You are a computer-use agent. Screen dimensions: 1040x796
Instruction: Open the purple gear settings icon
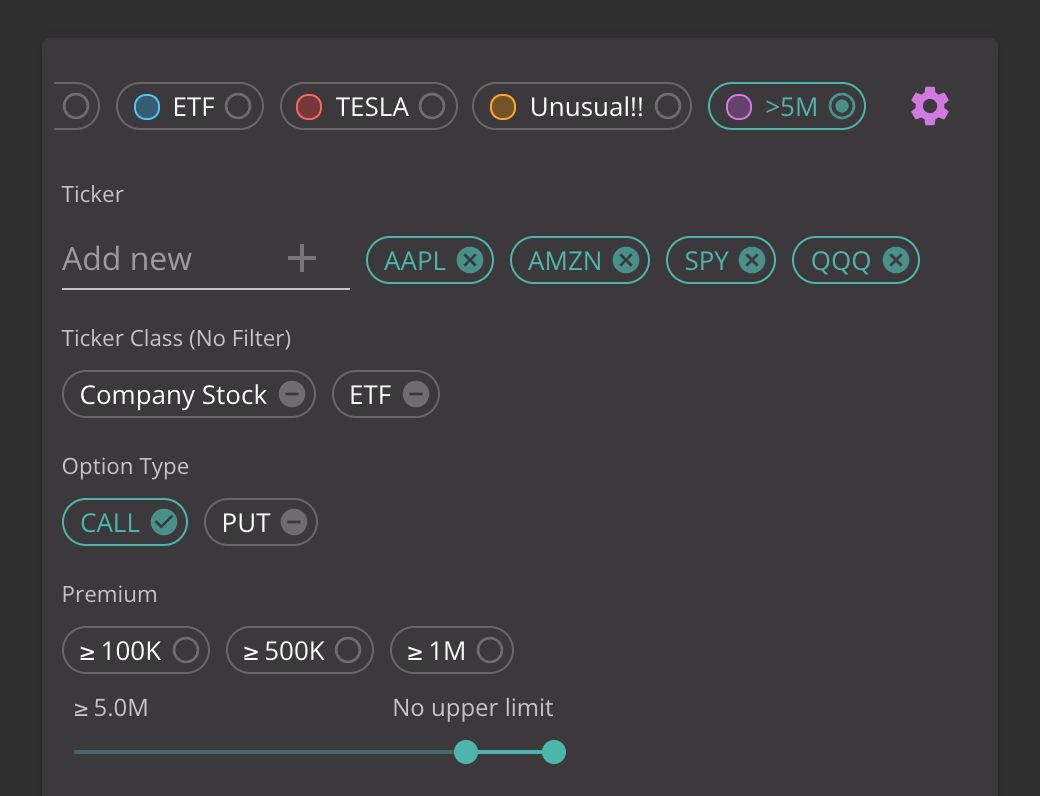pos(930,106)
